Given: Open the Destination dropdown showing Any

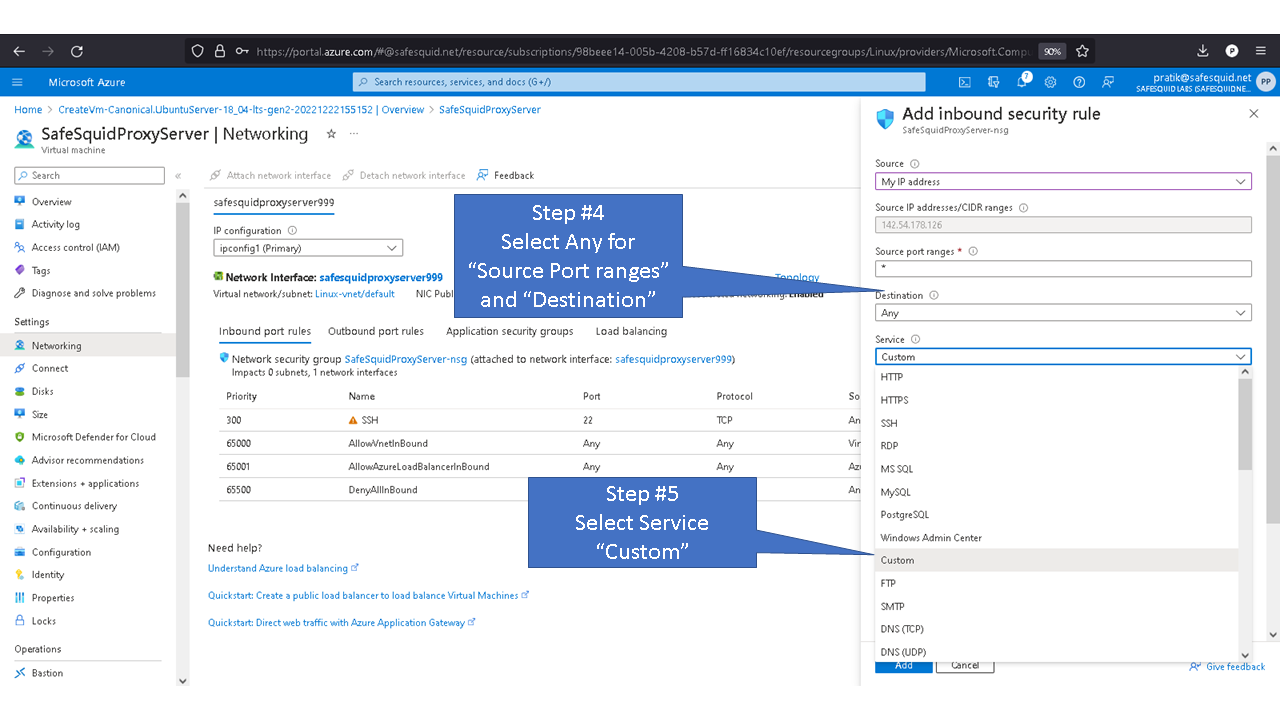Looking at the screenshot, I should point(1063,313).
